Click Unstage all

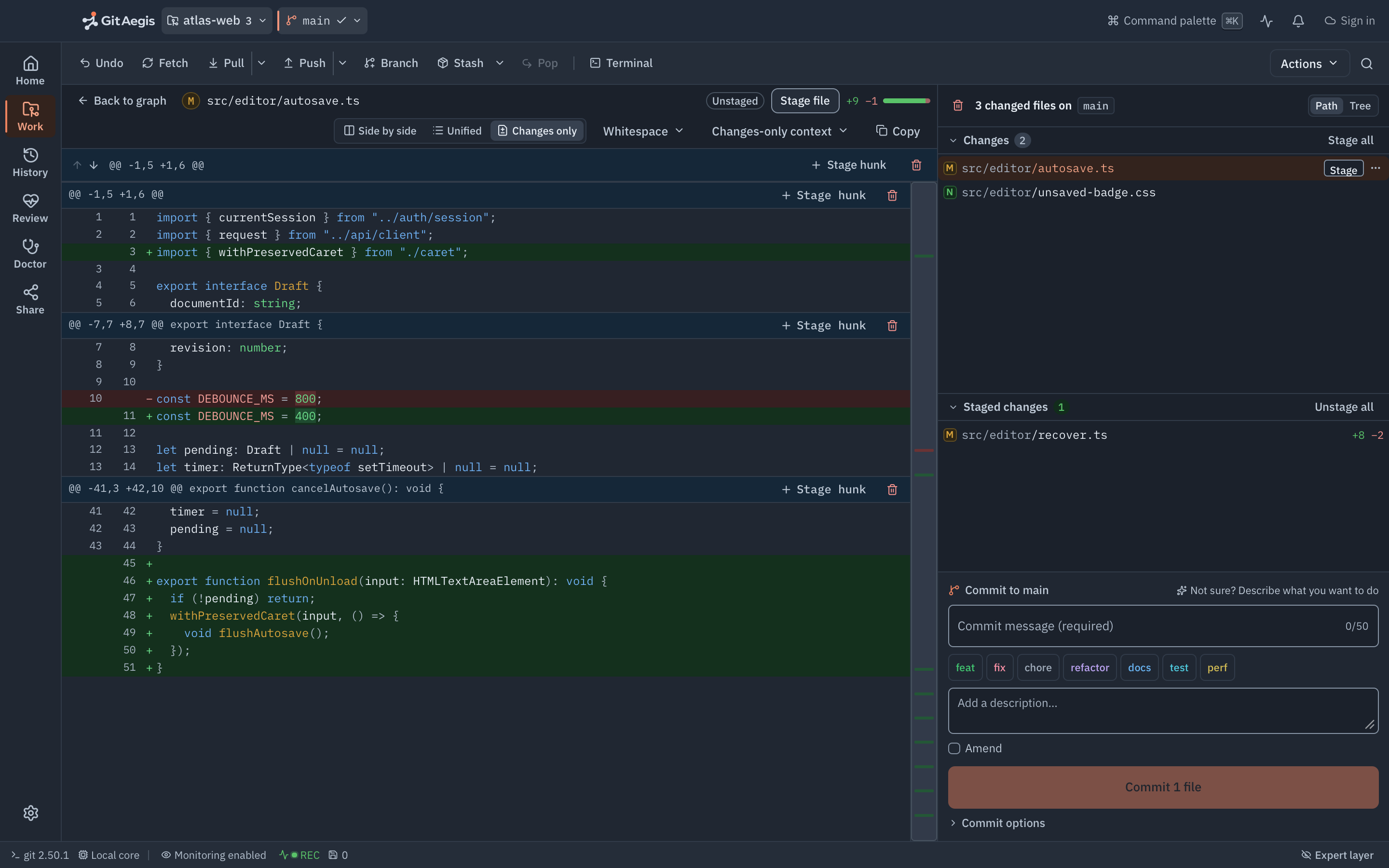[x=1344, y=407]
